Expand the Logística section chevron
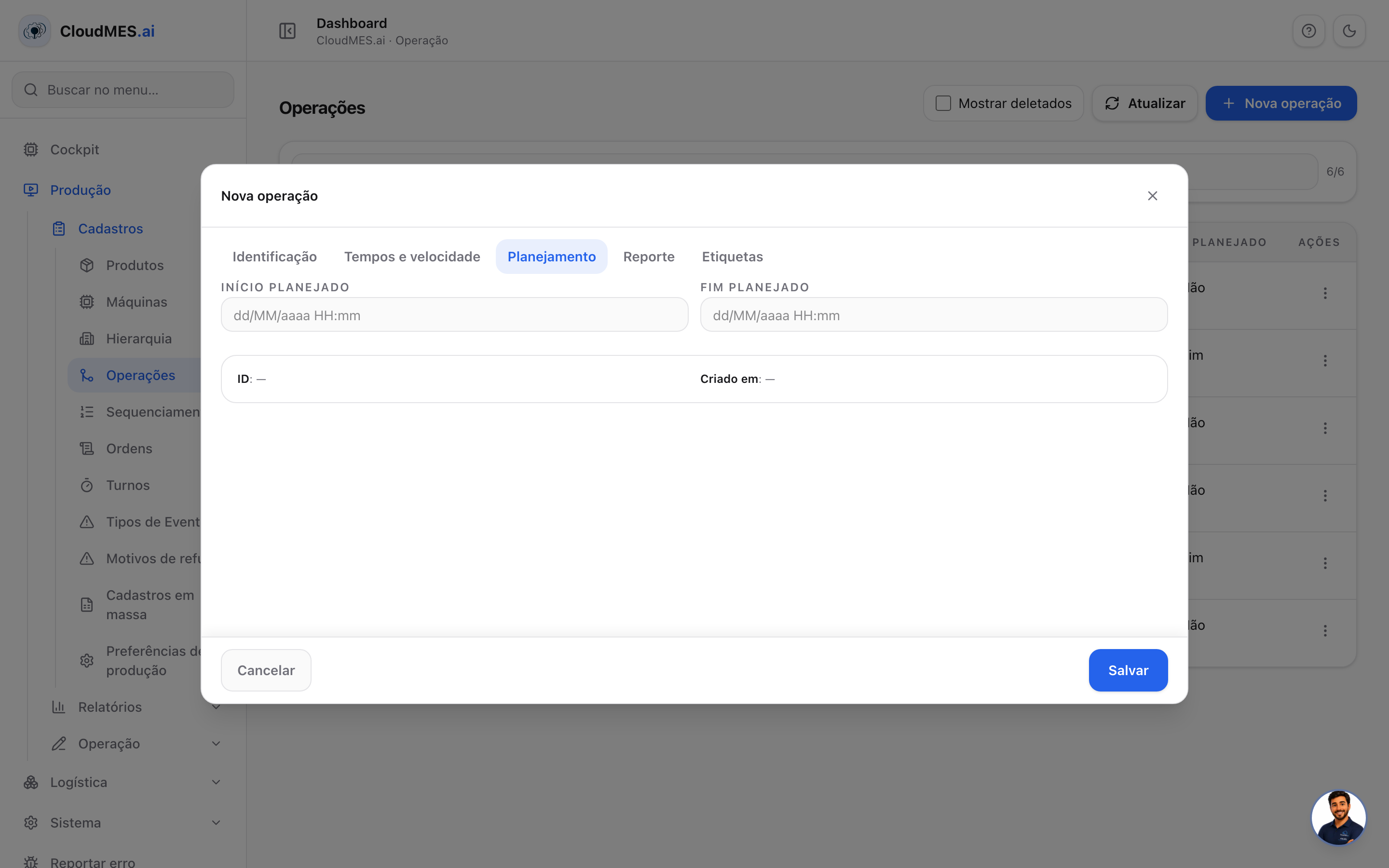This screenshot has height=868, width=1389. [x=217, y=782]
